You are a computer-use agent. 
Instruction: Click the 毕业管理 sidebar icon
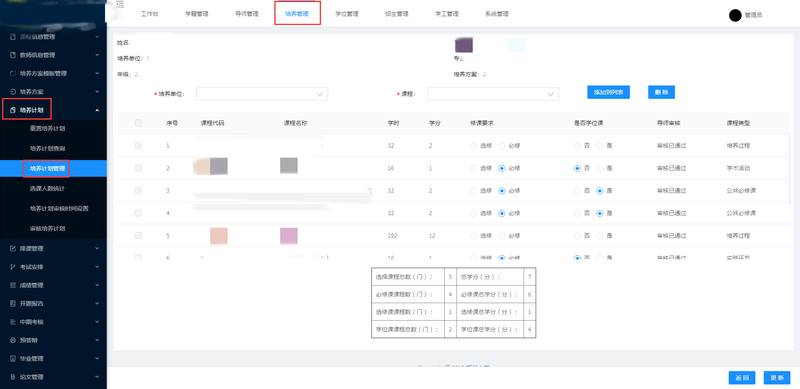[x=13, y=359]
